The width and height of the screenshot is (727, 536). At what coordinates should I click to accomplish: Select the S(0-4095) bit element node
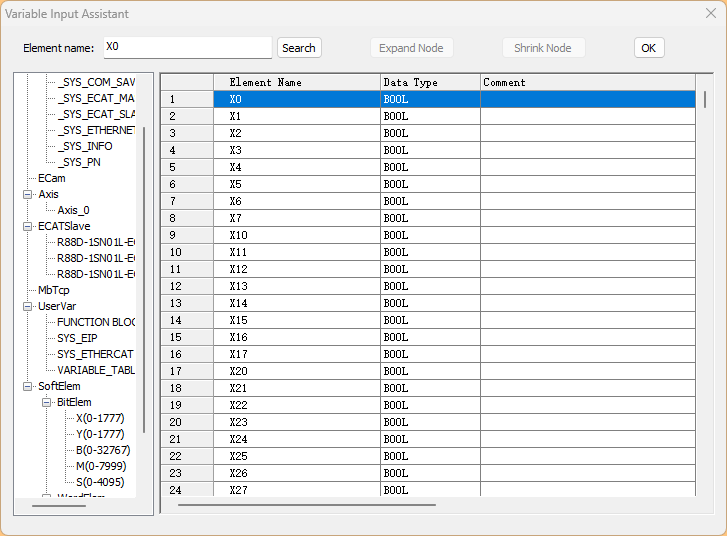100,482
